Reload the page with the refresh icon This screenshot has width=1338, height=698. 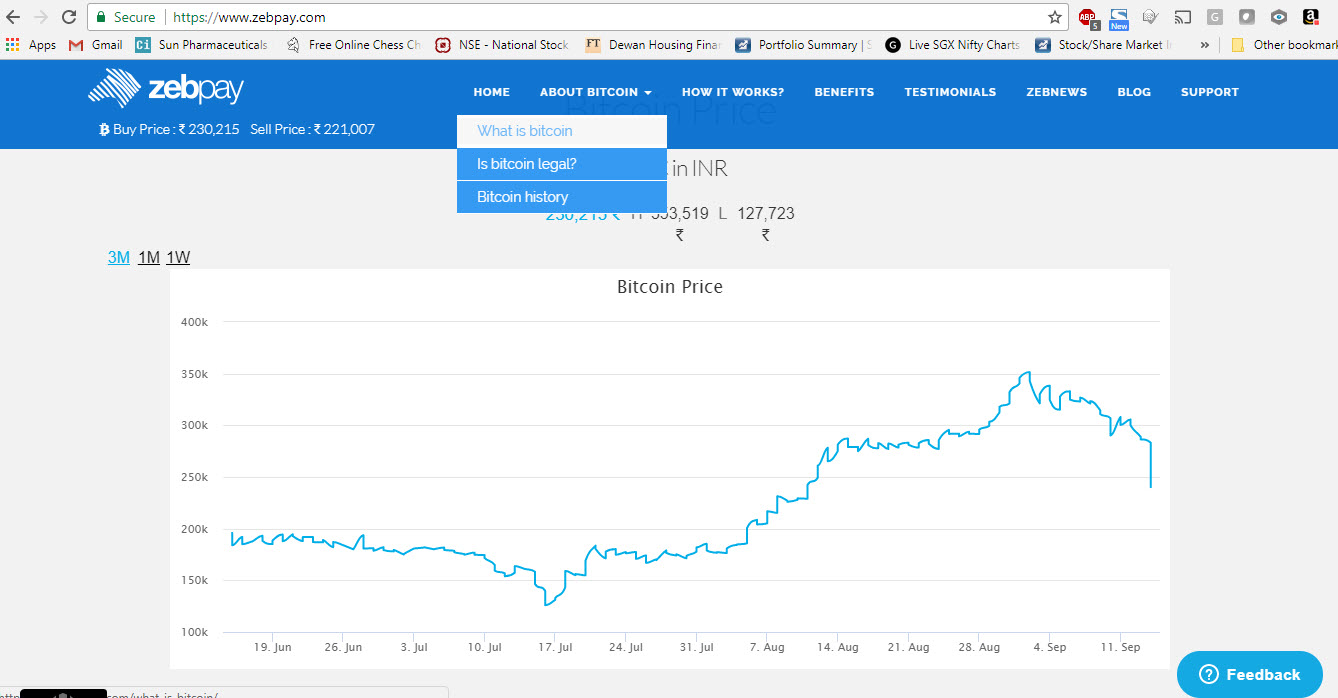(x=69, y=17)
